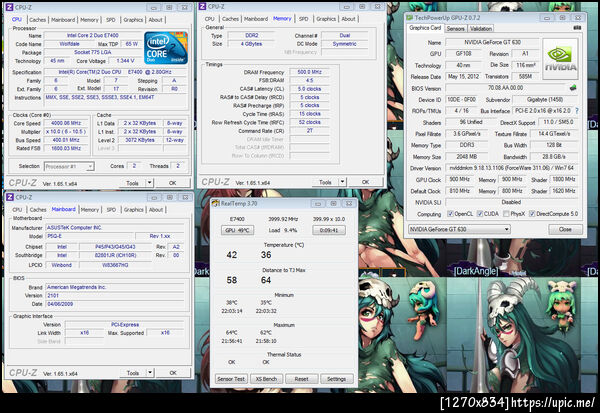Image resolution: width=600 pixels, height=413 pixels.
Task: Click the Bus Interface question mark icon
Action: point(577,111)
